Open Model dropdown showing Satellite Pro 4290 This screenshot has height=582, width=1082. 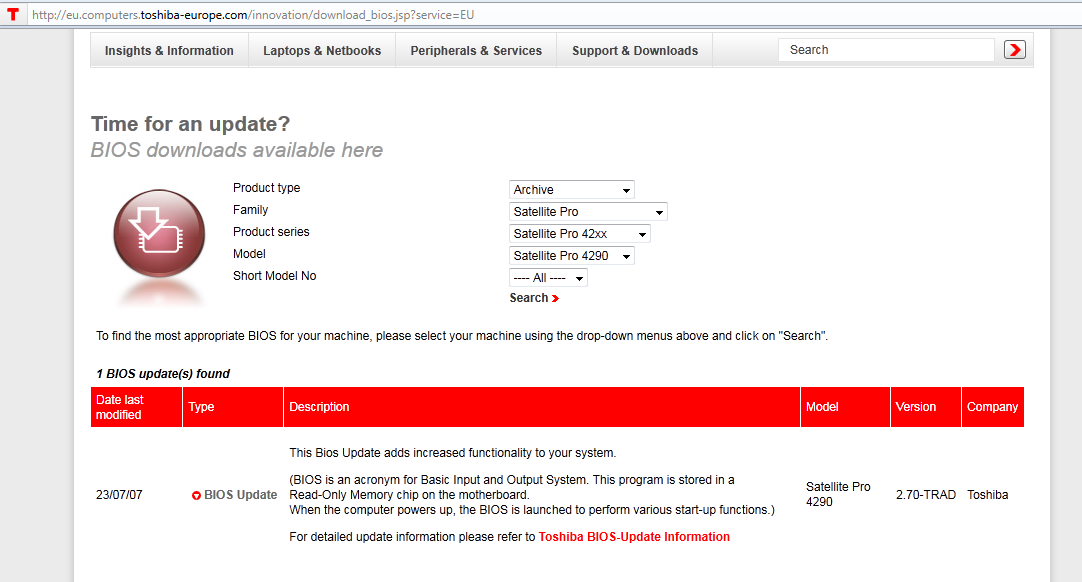tap(571, 256)
